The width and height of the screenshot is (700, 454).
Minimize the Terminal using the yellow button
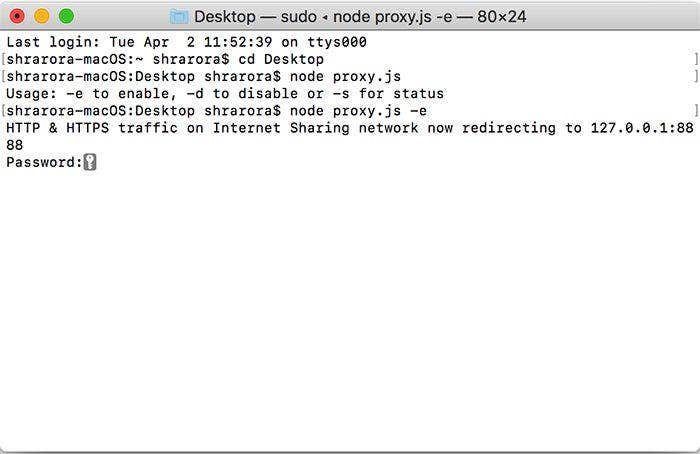[x=42, y=16]
